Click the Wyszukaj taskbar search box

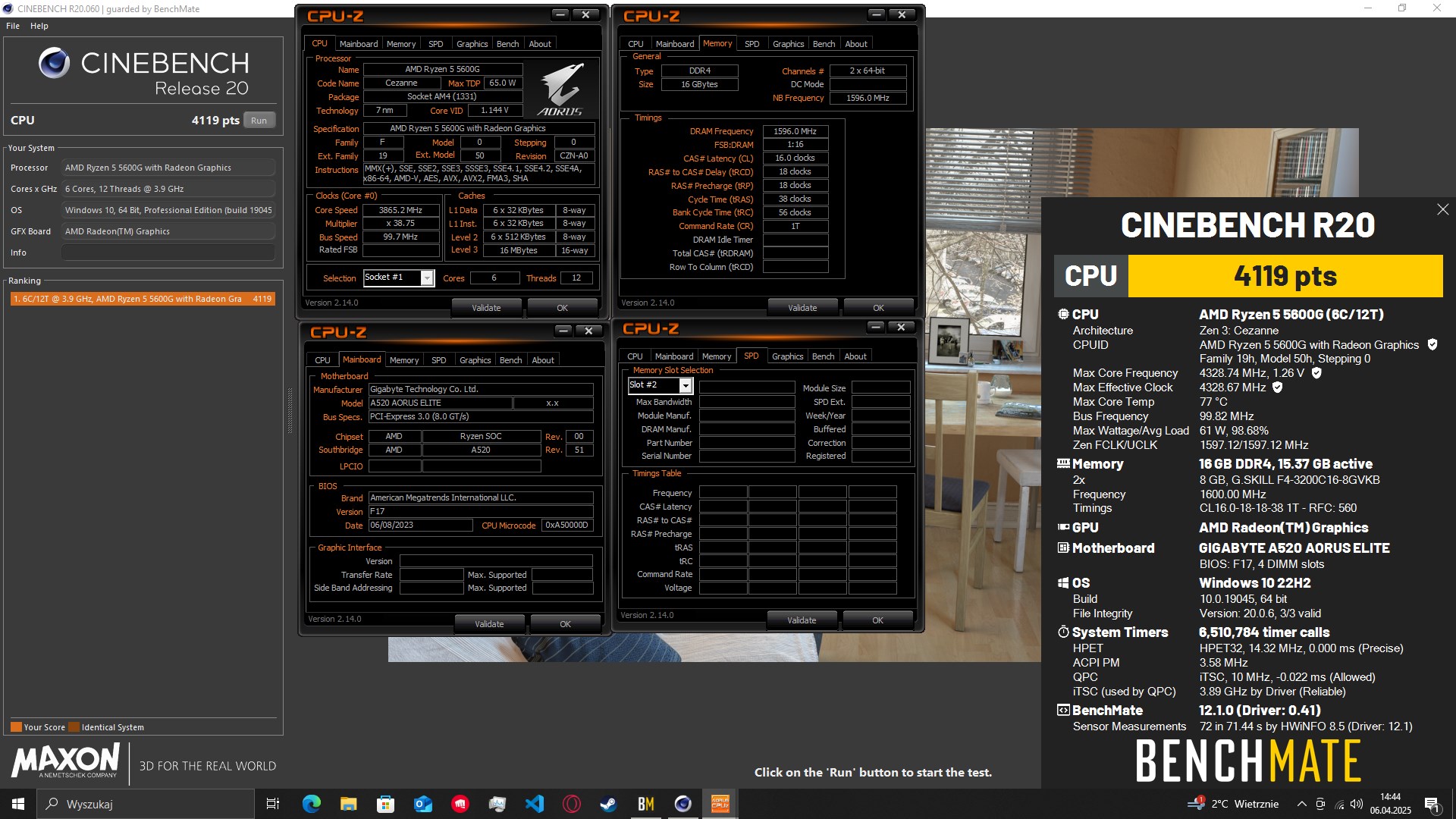point(146,804)
